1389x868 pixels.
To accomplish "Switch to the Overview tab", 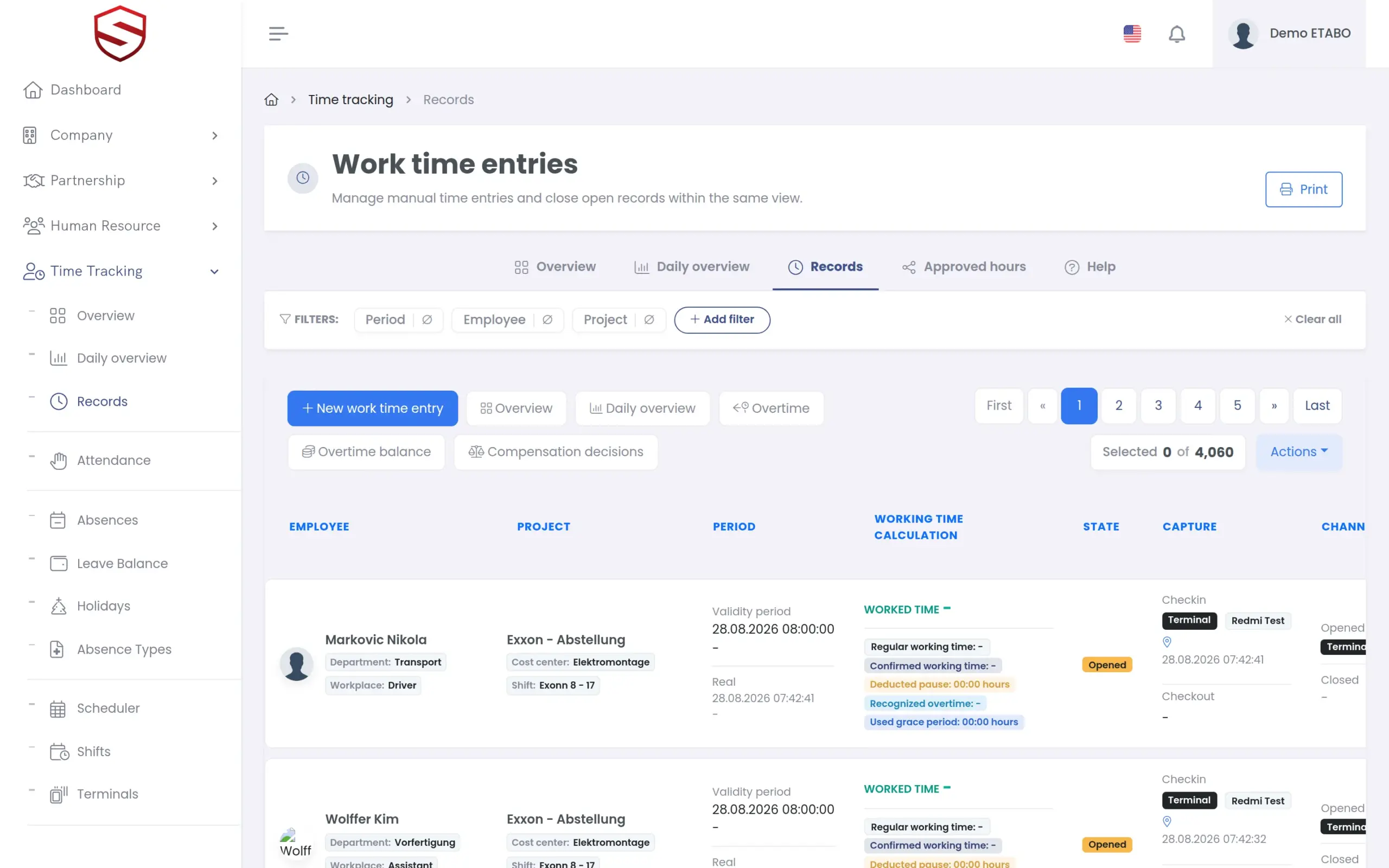I will click(x=555, y=267).
